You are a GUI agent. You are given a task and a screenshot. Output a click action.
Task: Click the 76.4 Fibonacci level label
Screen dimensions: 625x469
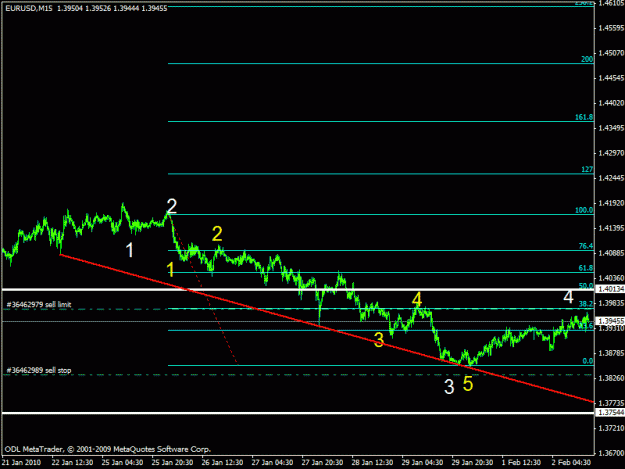pyautogui.click(x=586, y=246)
